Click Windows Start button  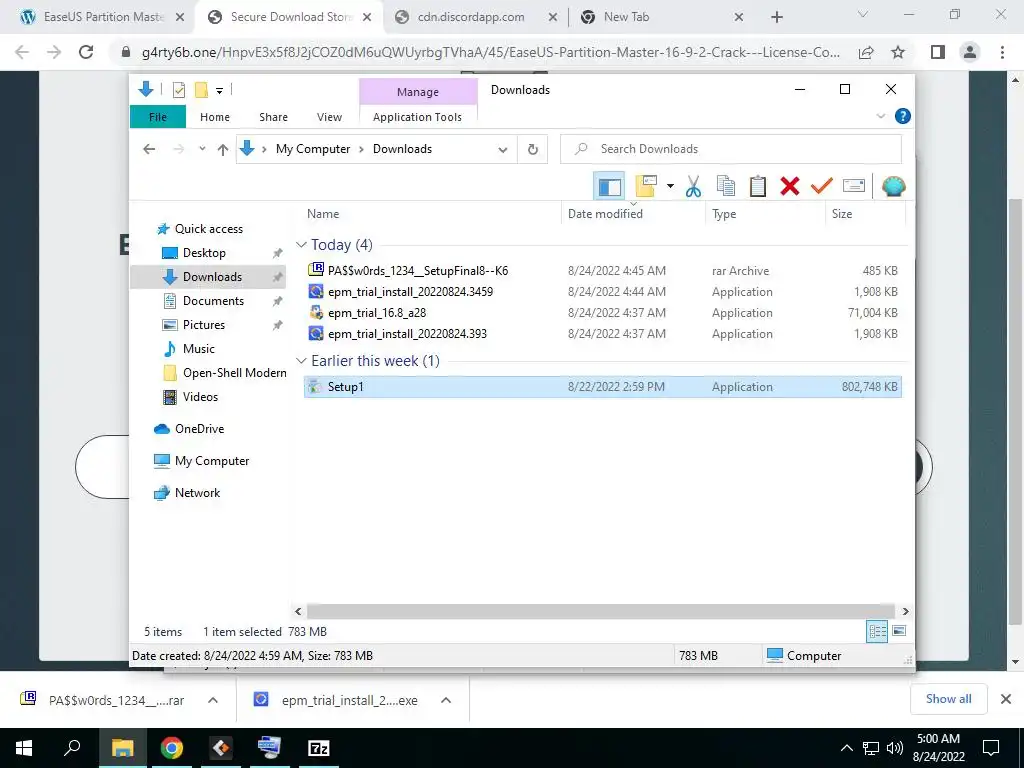24,748
